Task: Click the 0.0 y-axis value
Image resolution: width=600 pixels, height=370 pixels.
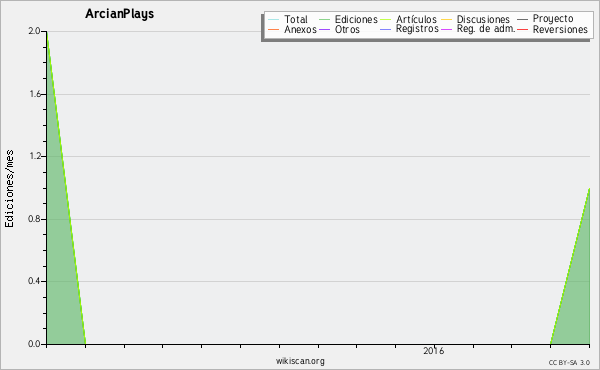Action: click(34, 344)
